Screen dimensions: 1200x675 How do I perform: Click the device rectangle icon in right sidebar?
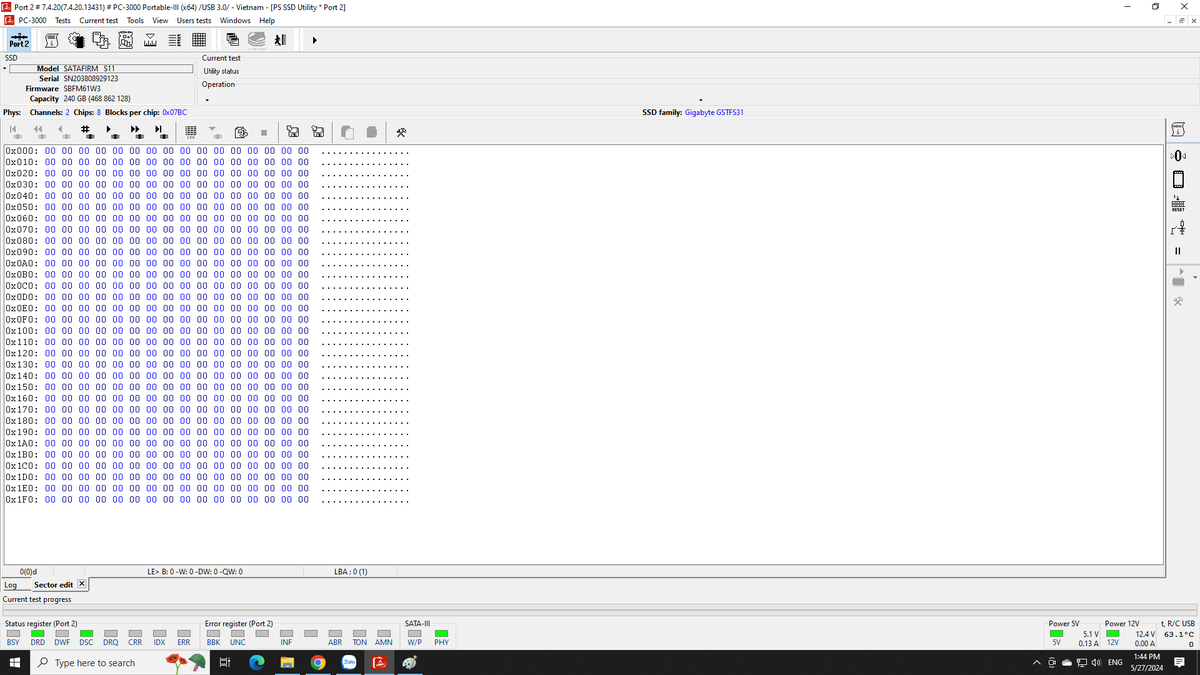click(1178, 179)
